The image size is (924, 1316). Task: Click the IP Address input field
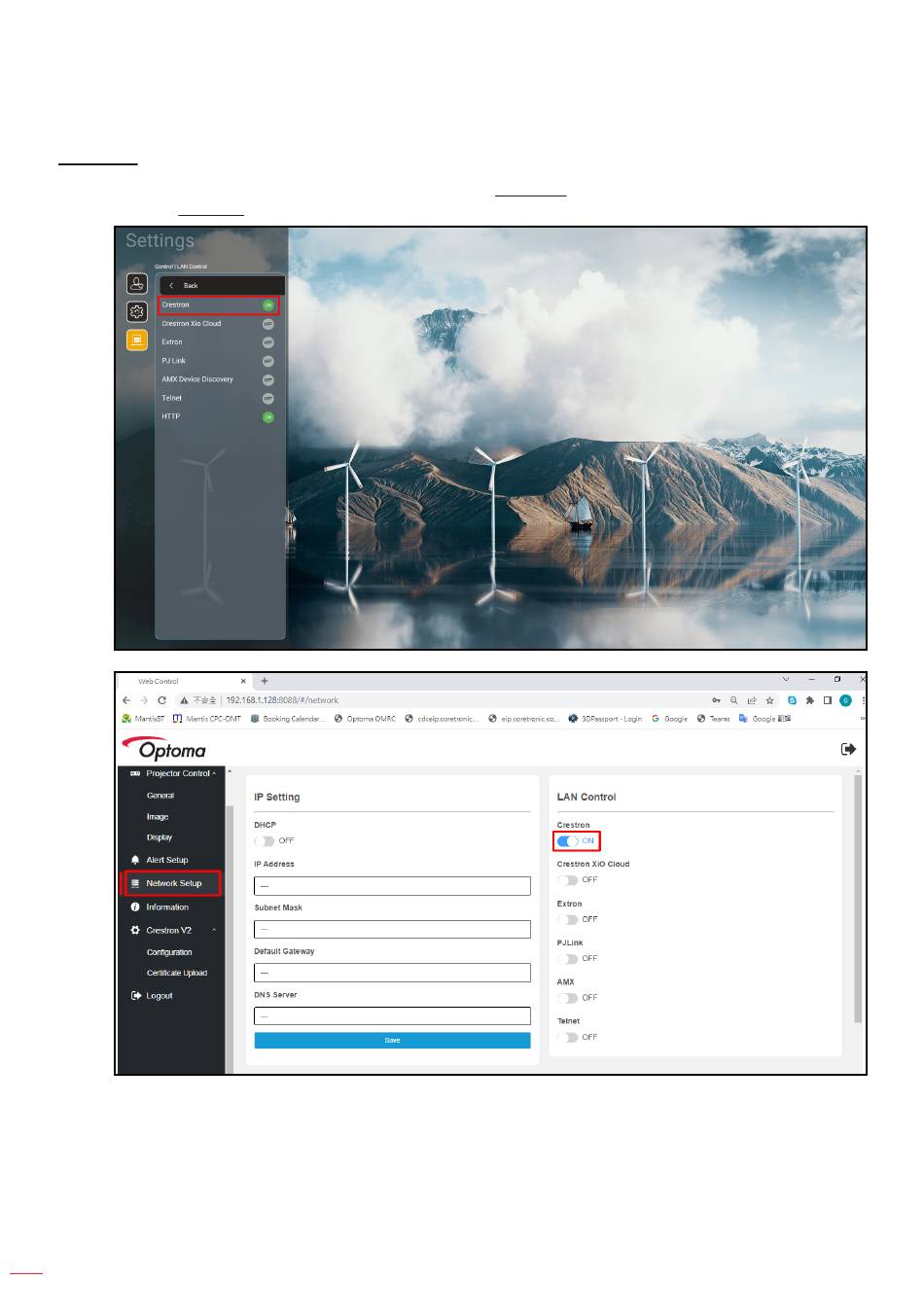[x=392, y=886]
